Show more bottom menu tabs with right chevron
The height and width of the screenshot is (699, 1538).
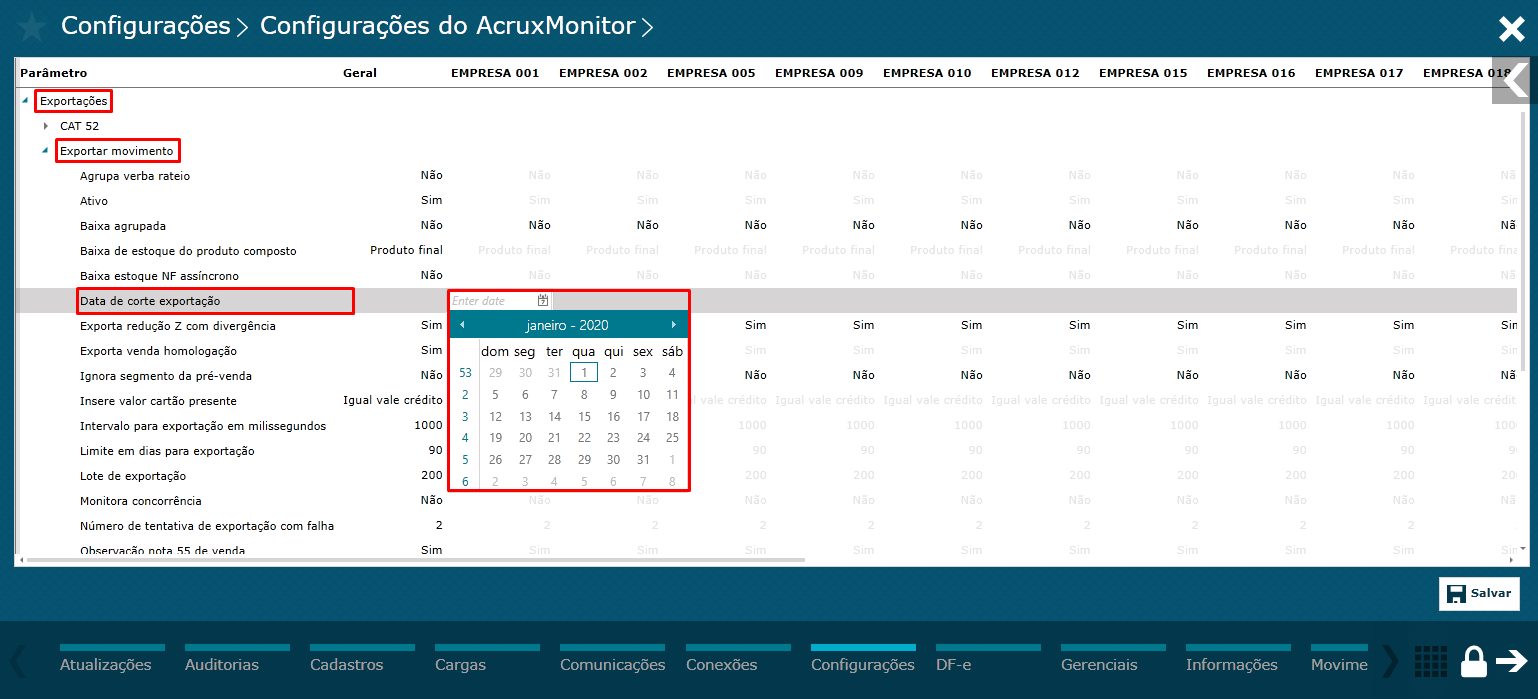pos(1389,661)
